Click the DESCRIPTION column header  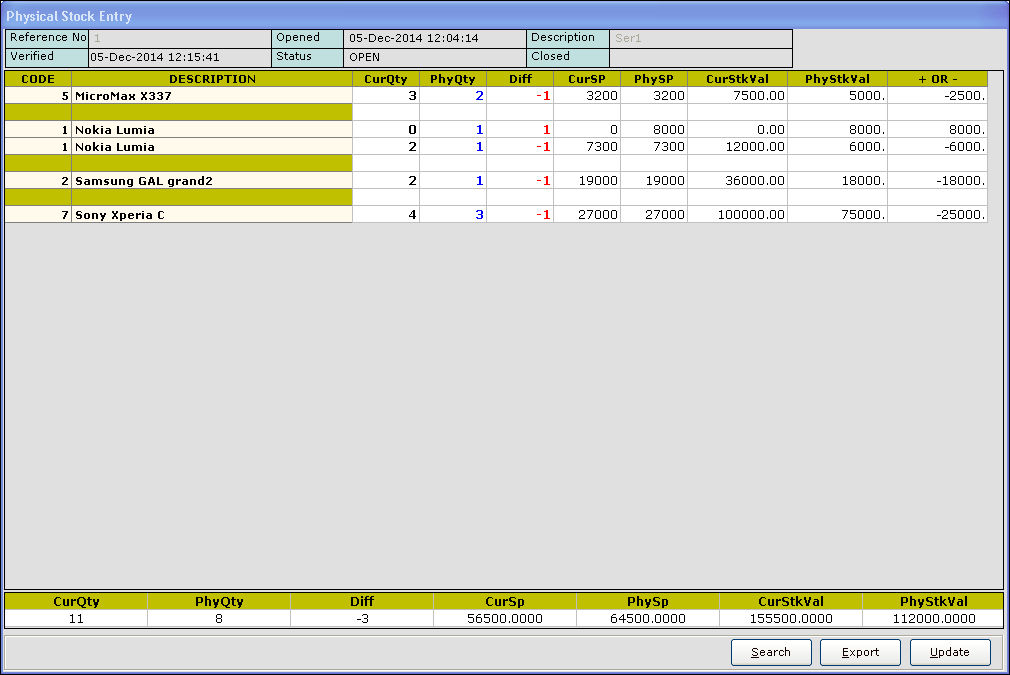[x=212, y=79]
